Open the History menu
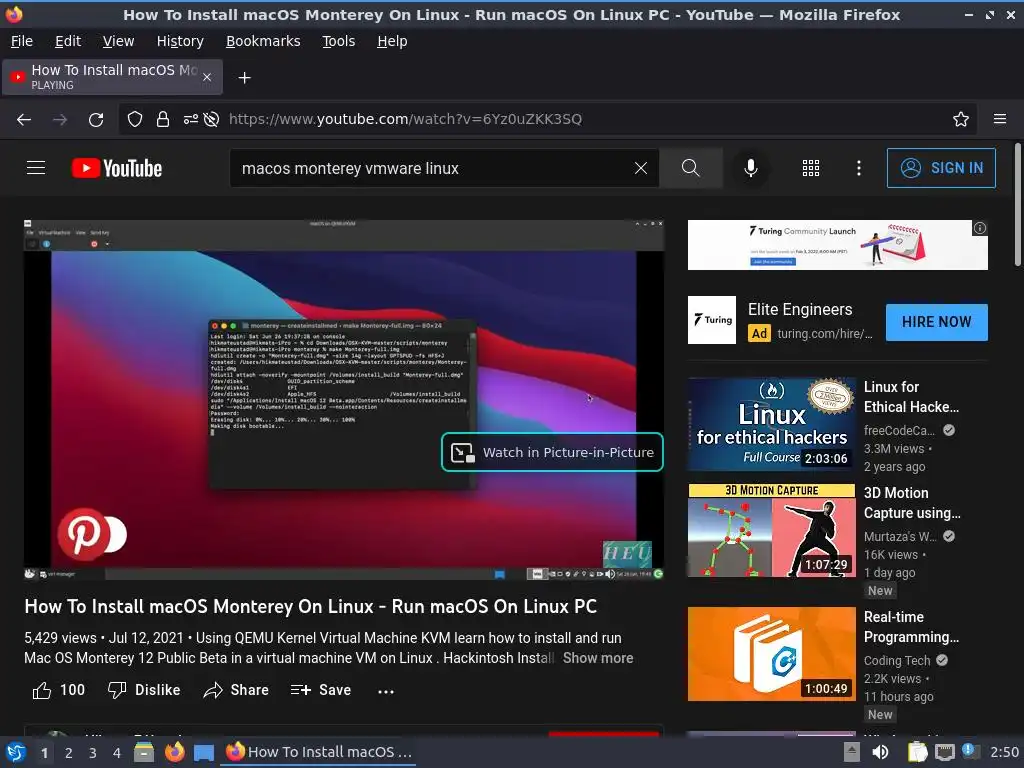The height and width of the screenshot is (768, 1024). click(180, 41)
